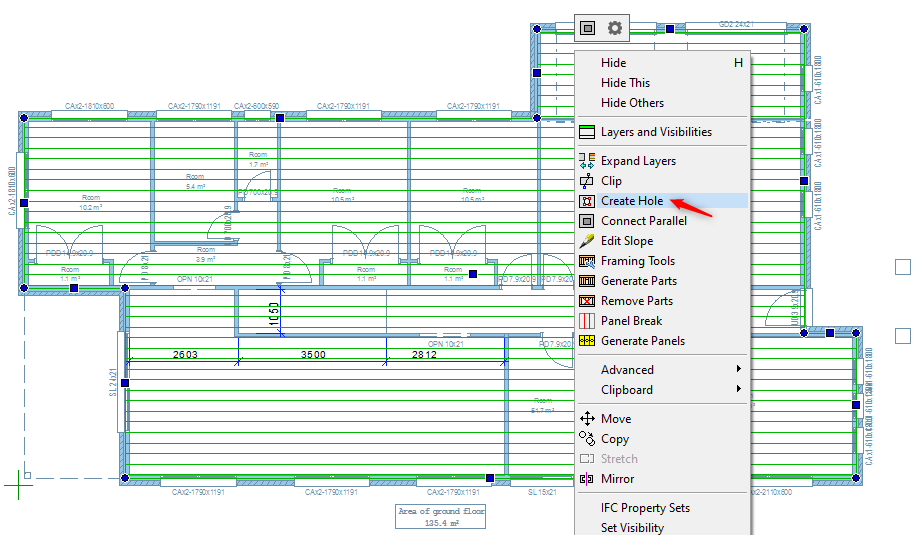Run Generate Parts
Viewport: 918px width, 535px height.
pos(638,281)
